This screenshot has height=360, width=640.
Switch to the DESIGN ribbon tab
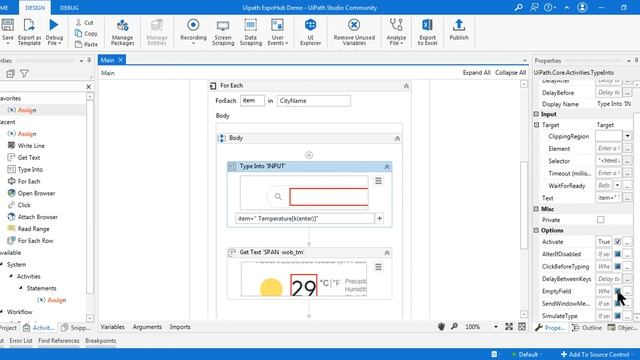(35, 8)
